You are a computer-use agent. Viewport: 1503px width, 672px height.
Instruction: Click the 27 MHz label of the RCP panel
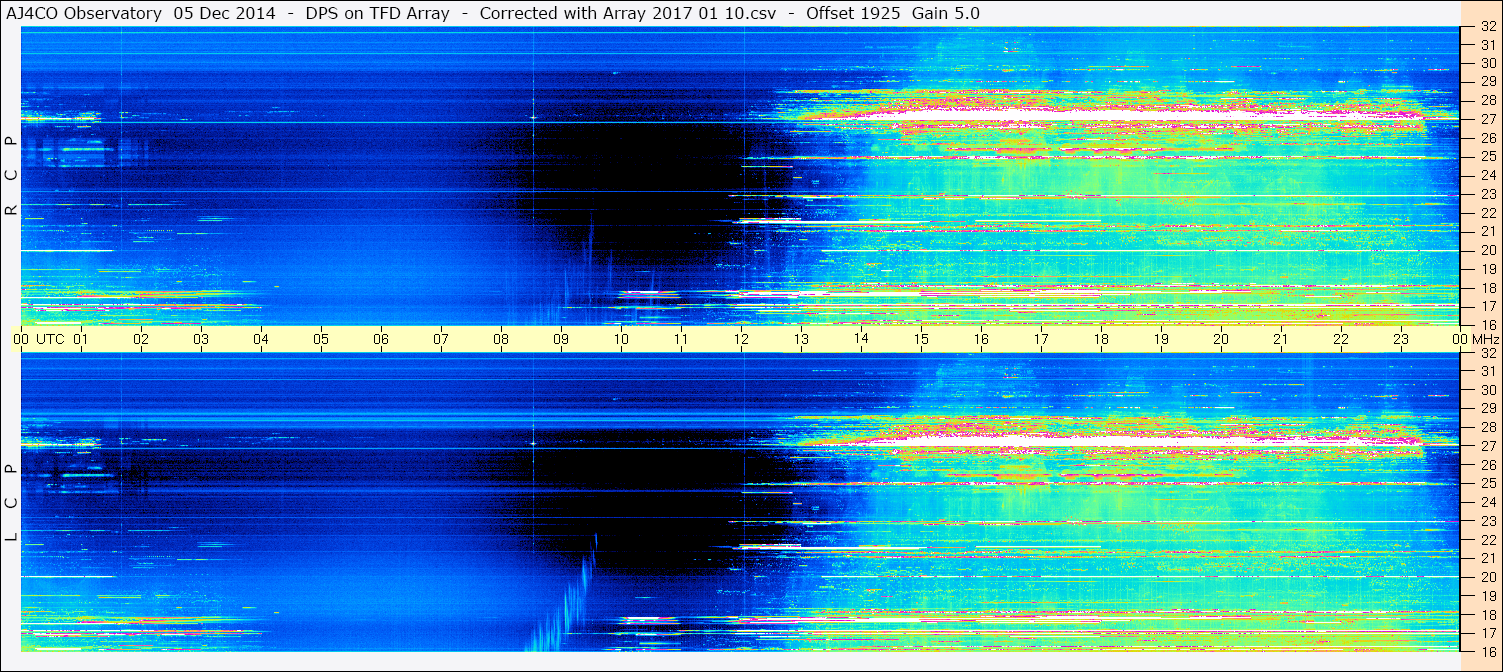click(x=1487, y=119)
